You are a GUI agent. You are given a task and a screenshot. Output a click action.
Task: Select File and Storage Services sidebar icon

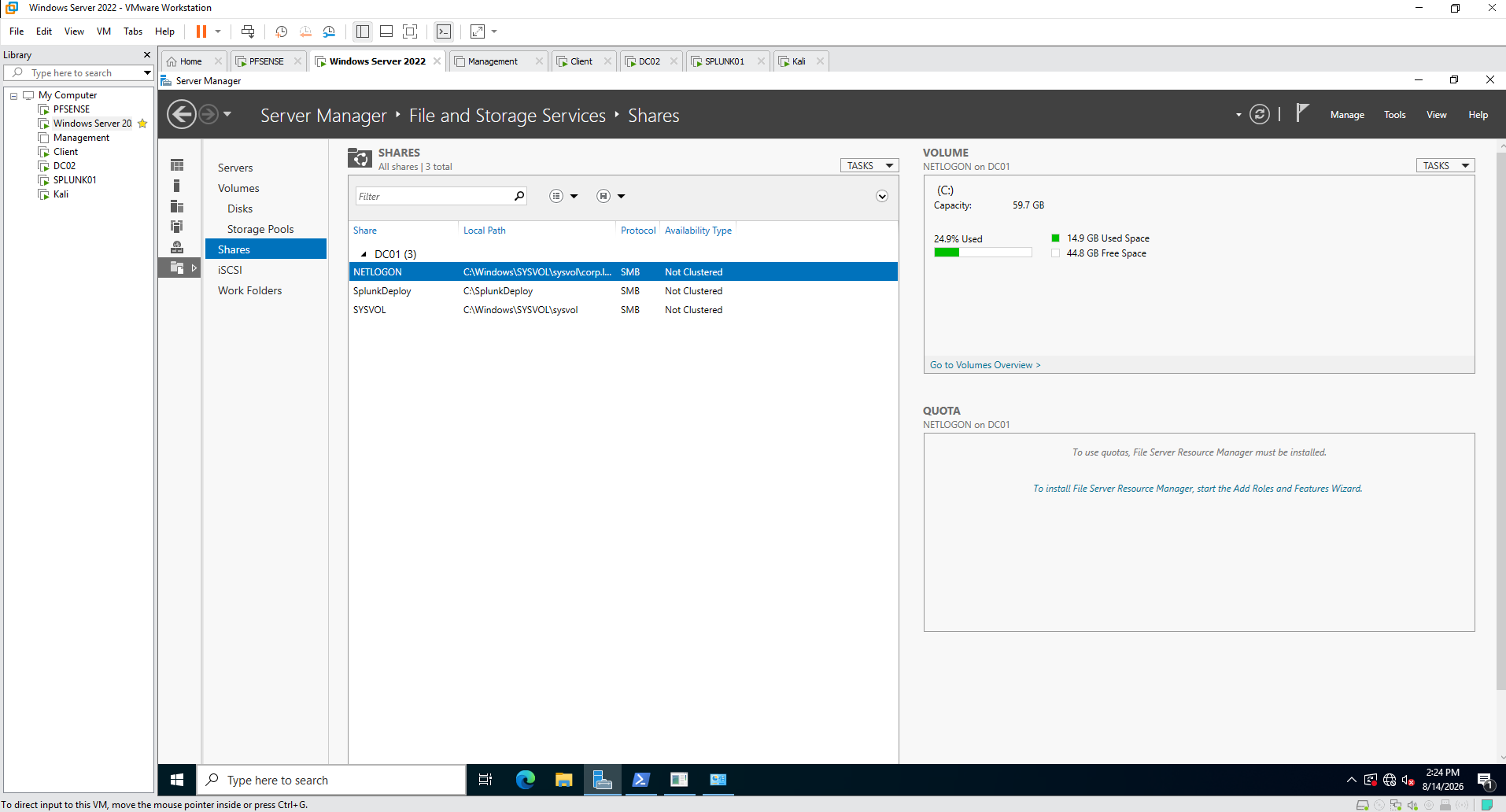[x=179, y=268]
